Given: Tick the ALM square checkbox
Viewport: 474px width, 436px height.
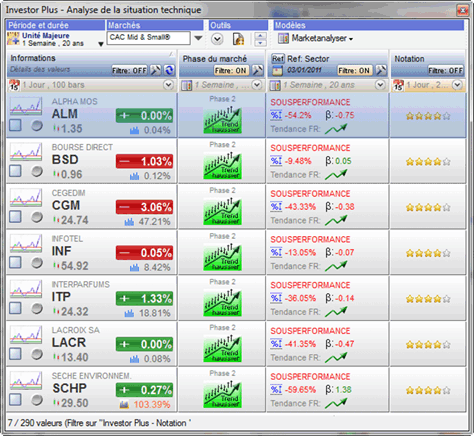Looking at the screenshot, I should [15, 125].
